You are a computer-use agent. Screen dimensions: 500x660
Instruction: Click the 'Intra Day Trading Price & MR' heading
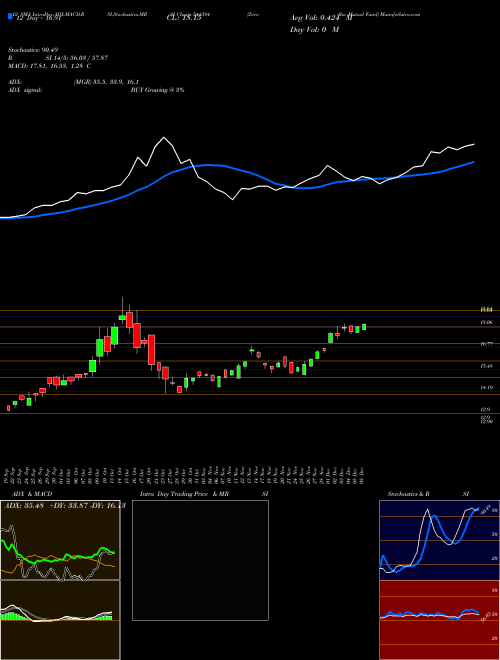[x=184, y=494]
